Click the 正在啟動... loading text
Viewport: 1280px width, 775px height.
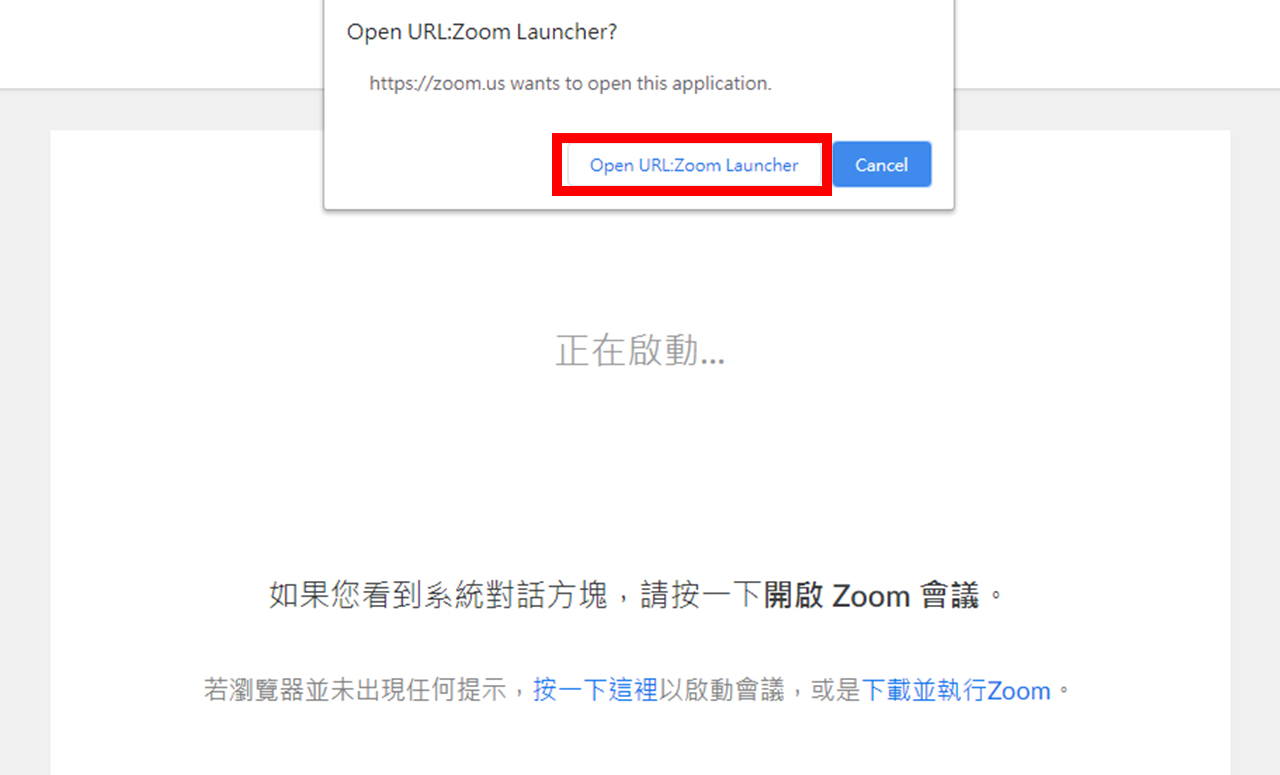[640, 351]
